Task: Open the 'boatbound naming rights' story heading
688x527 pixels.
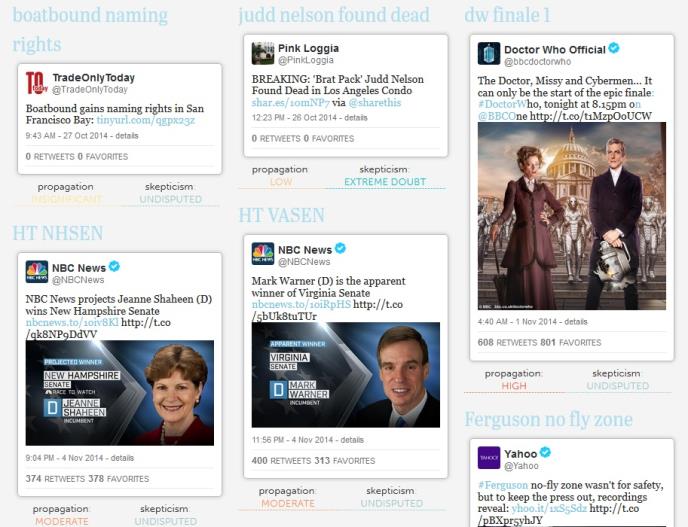Action: (x=90, y=29)
